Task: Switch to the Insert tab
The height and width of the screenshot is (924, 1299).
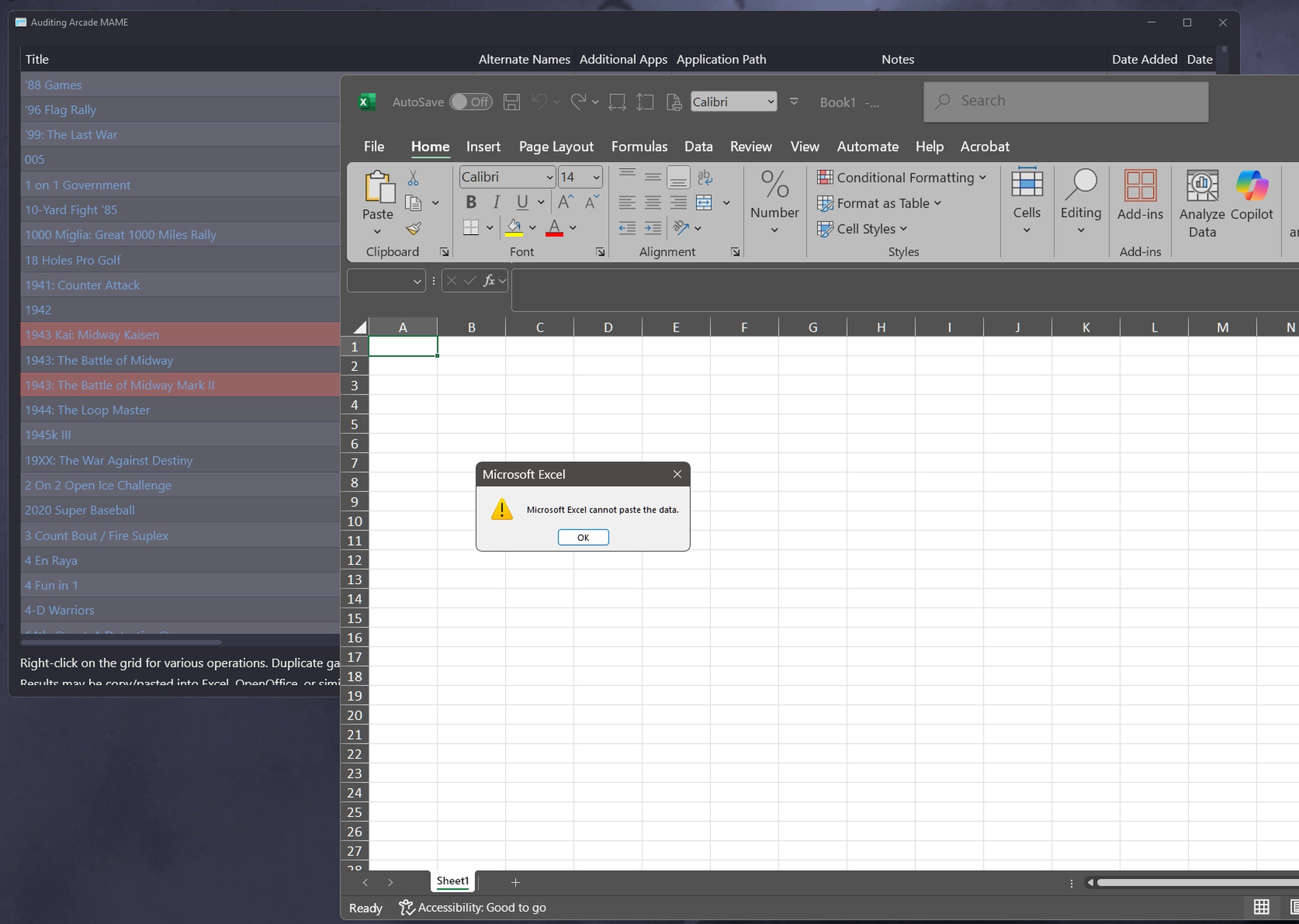Action: [x=483, y=146]
